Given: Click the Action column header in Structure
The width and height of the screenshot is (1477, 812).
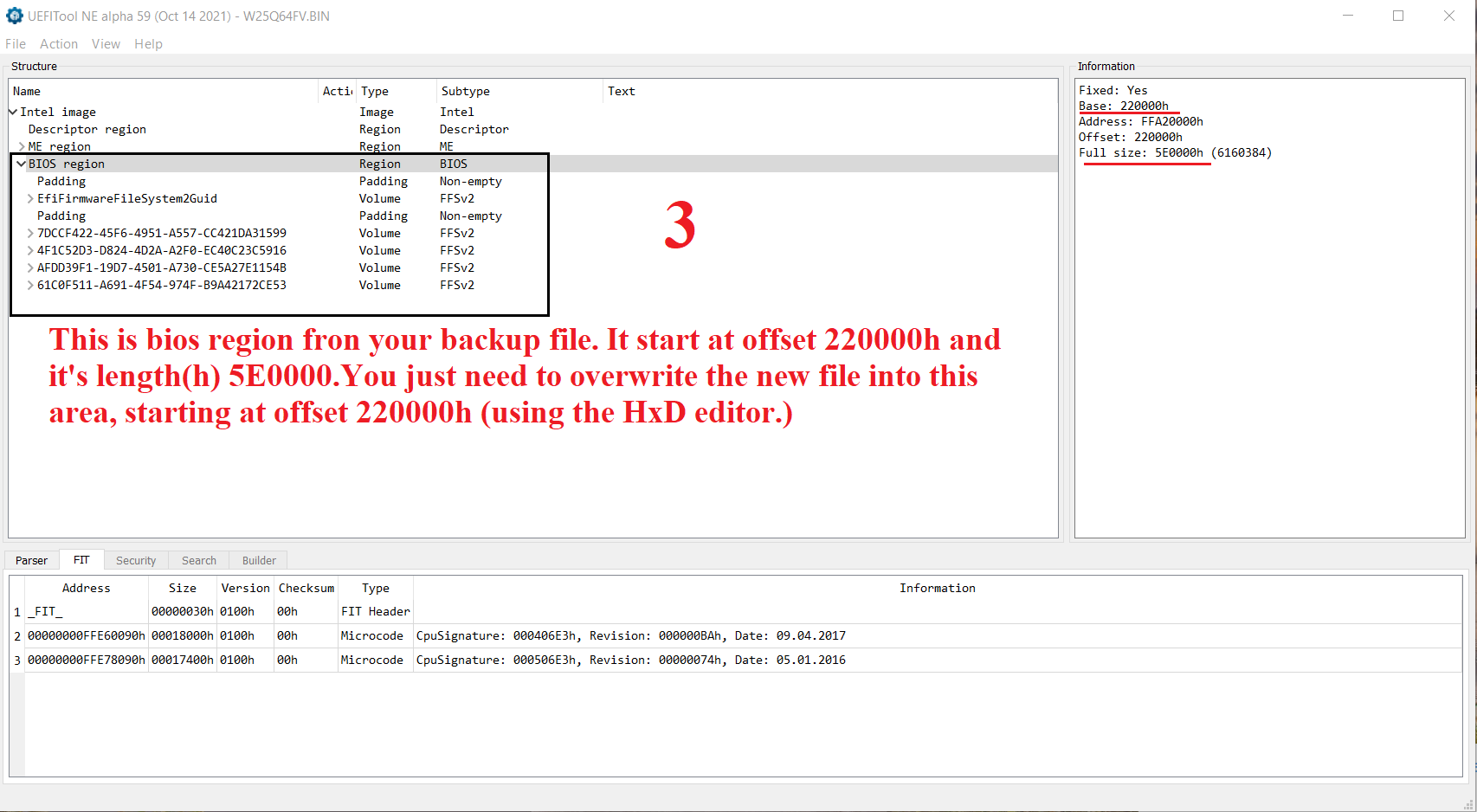Looking at the screenshot, I should (338, 91).
